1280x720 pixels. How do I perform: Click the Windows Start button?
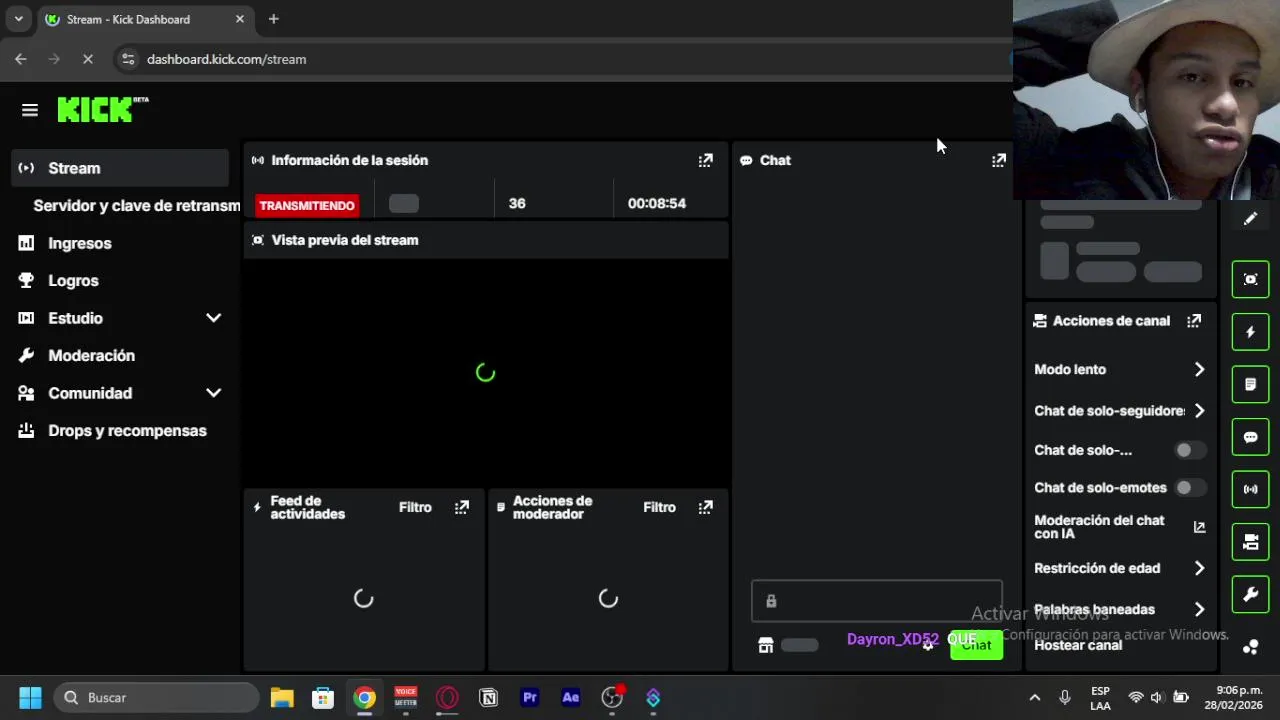[30, 698]
